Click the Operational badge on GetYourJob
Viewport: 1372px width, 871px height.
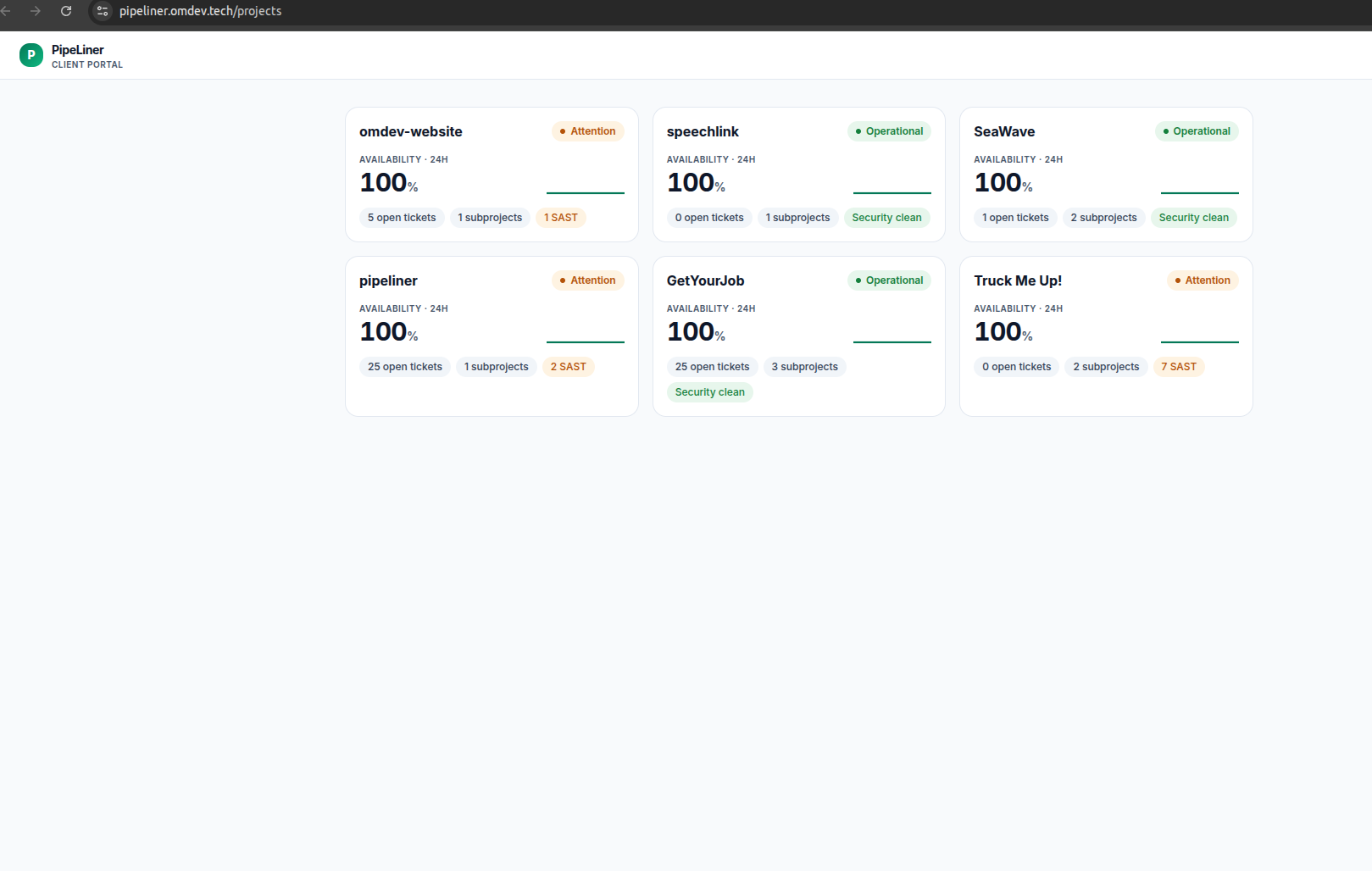pos(889,280)
